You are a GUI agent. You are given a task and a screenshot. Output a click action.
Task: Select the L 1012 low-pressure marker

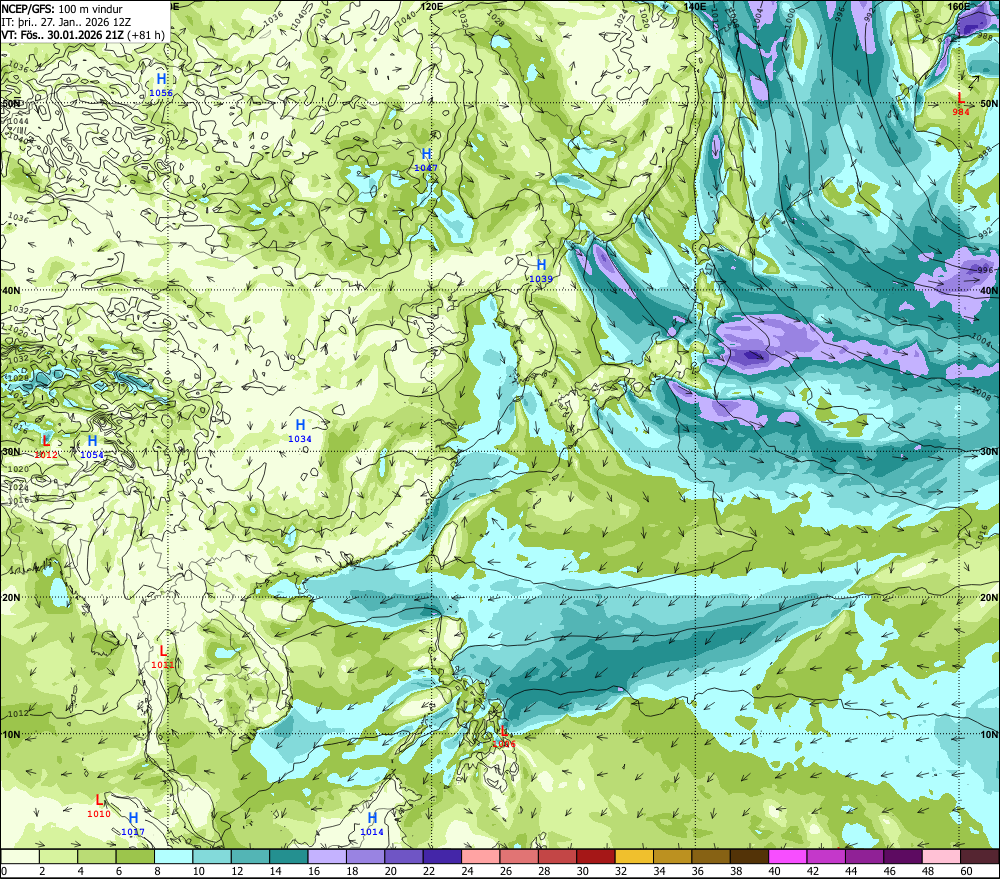[x=46, y=447]
